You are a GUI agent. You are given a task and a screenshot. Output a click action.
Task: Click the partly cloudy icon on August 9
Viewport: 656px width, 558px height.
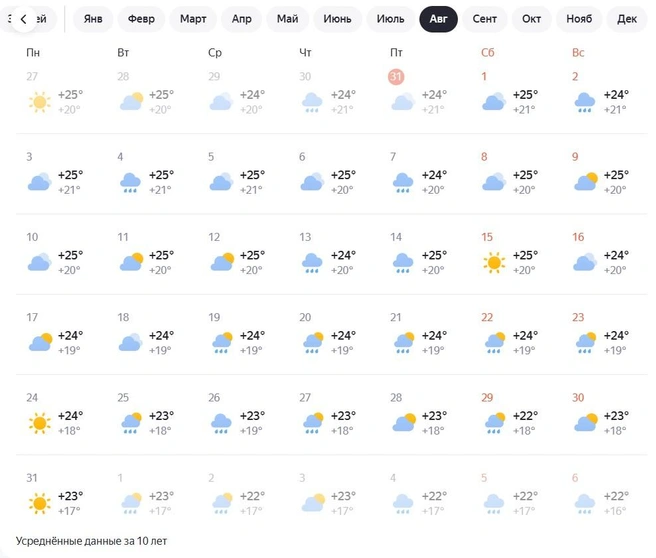point(585,182)
